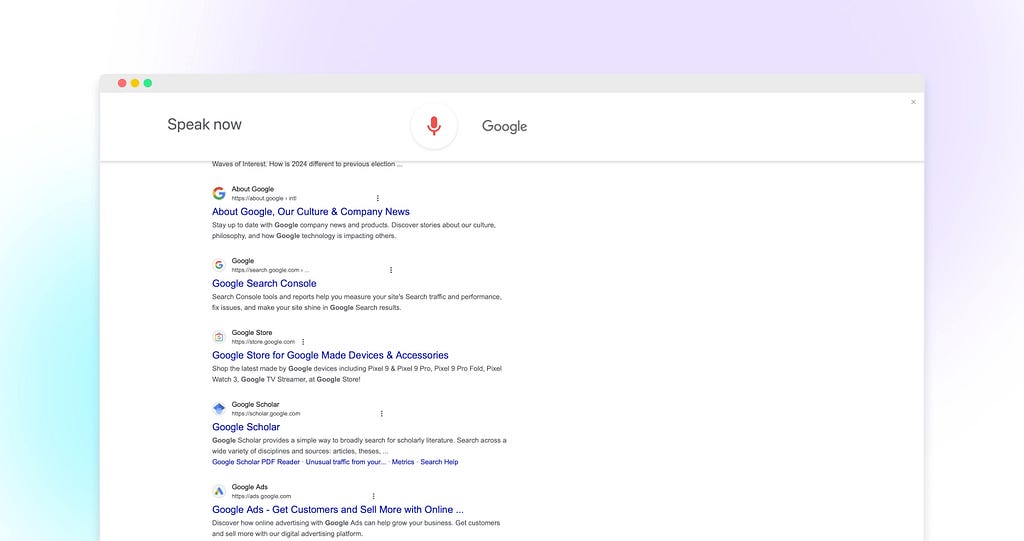1024x541 pixels.
Task: Open more options for Google Store result
Action: point(303,342)
